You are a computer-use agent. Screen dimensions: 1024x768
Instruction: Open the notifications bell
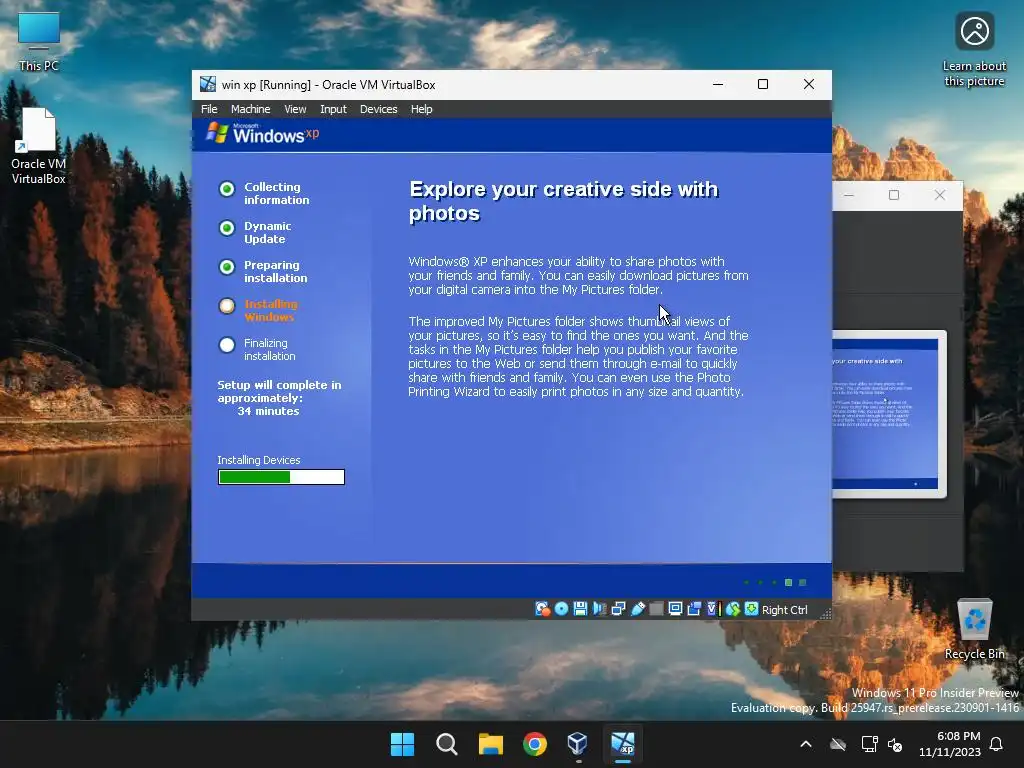click(997, 744)
